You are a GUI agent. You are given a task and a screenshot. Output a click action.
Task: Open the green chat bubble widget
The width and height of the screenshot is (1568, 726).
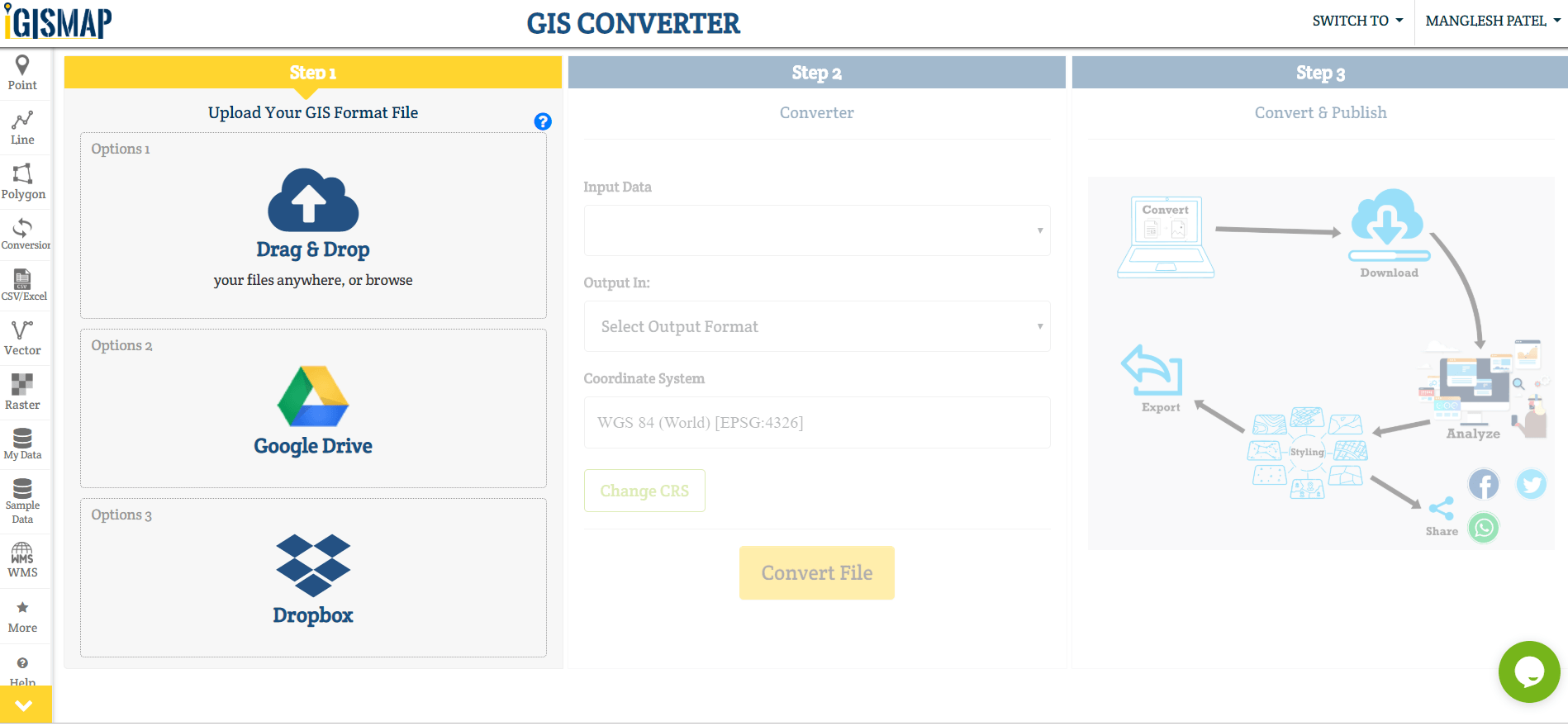1529,671
